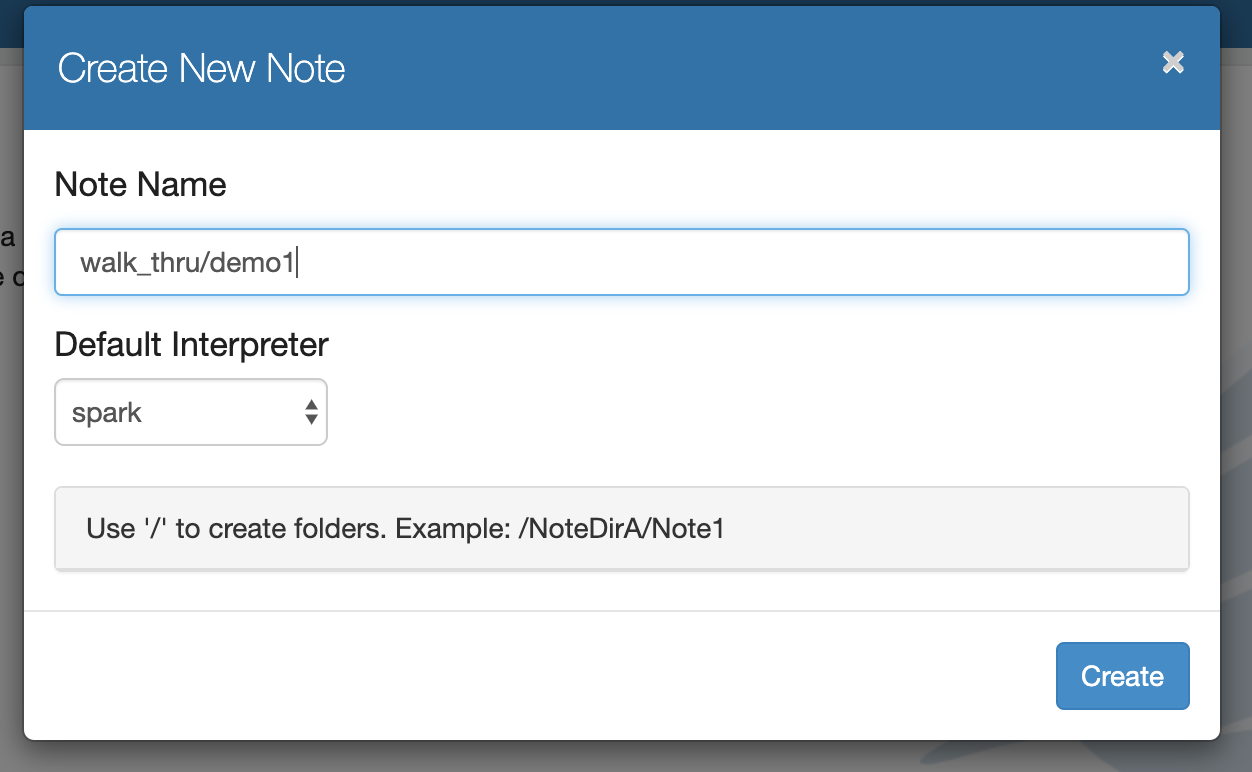Close the Create New Note dialog
Image resolution: width=1252 pixels, height=772 pixels.
point(1173,63)
